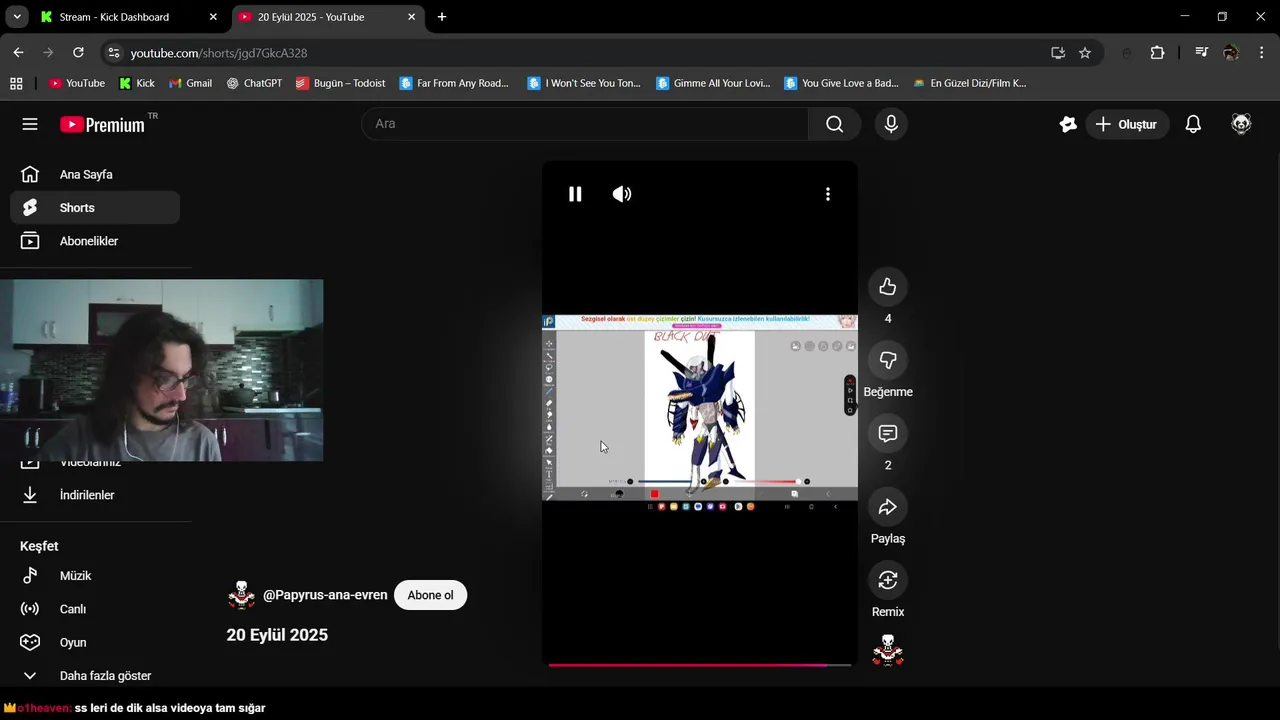1280x720 pixels.
Task: Open Müzik under Keşfet
Action: tap(95, 576)
